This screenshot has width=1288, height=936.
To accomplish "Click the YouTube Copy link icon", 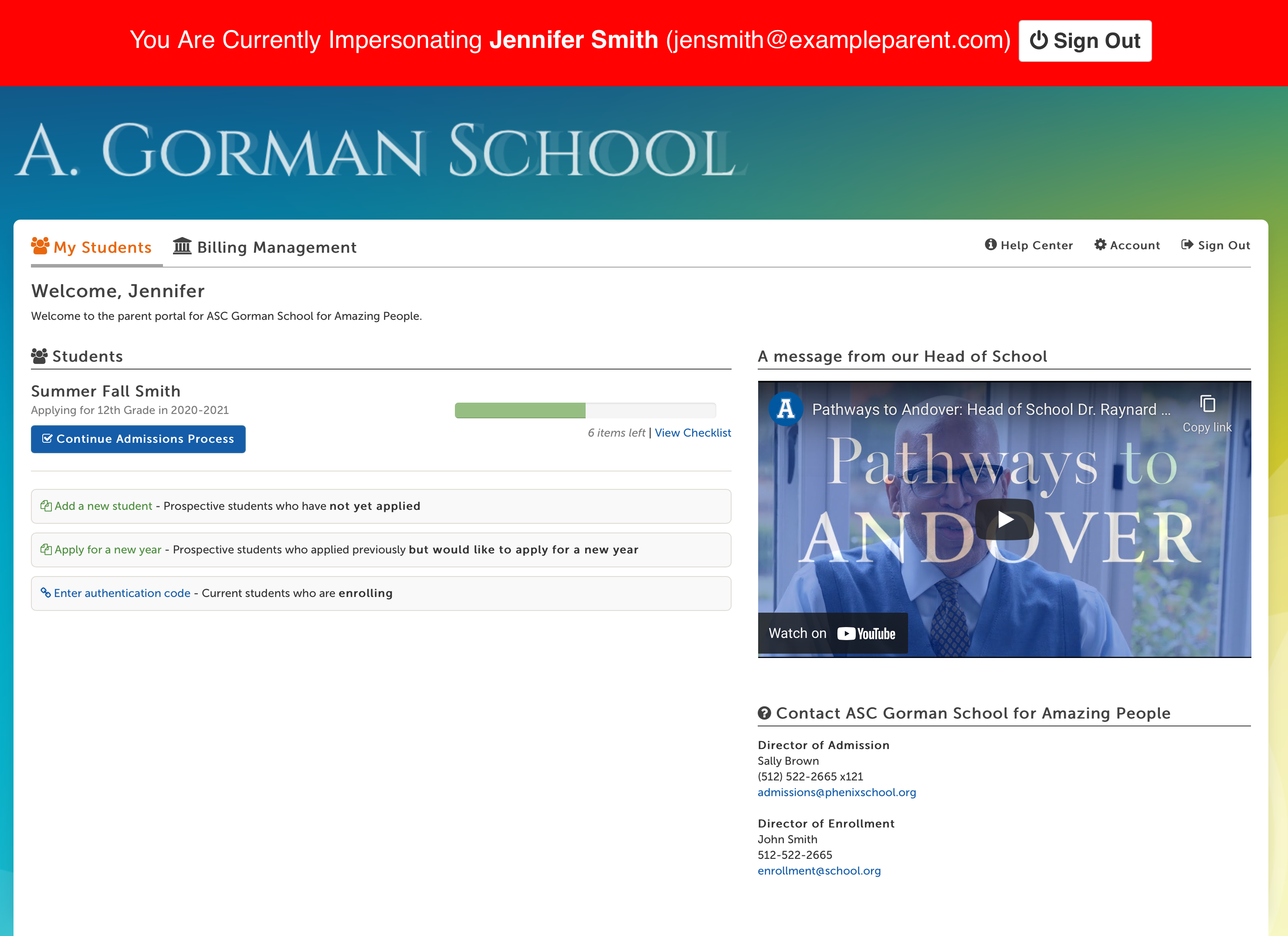I will 1207,404.
